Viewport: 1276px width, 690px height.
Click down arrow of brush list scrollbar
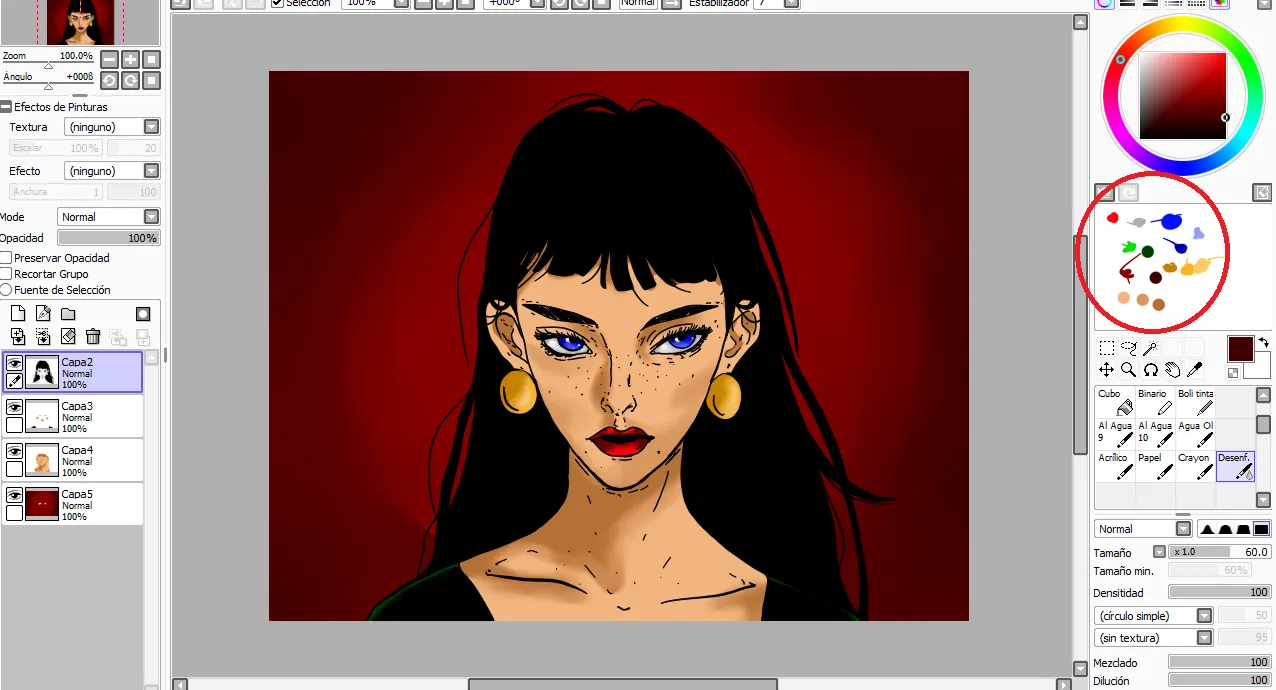tap(1264, 501)
